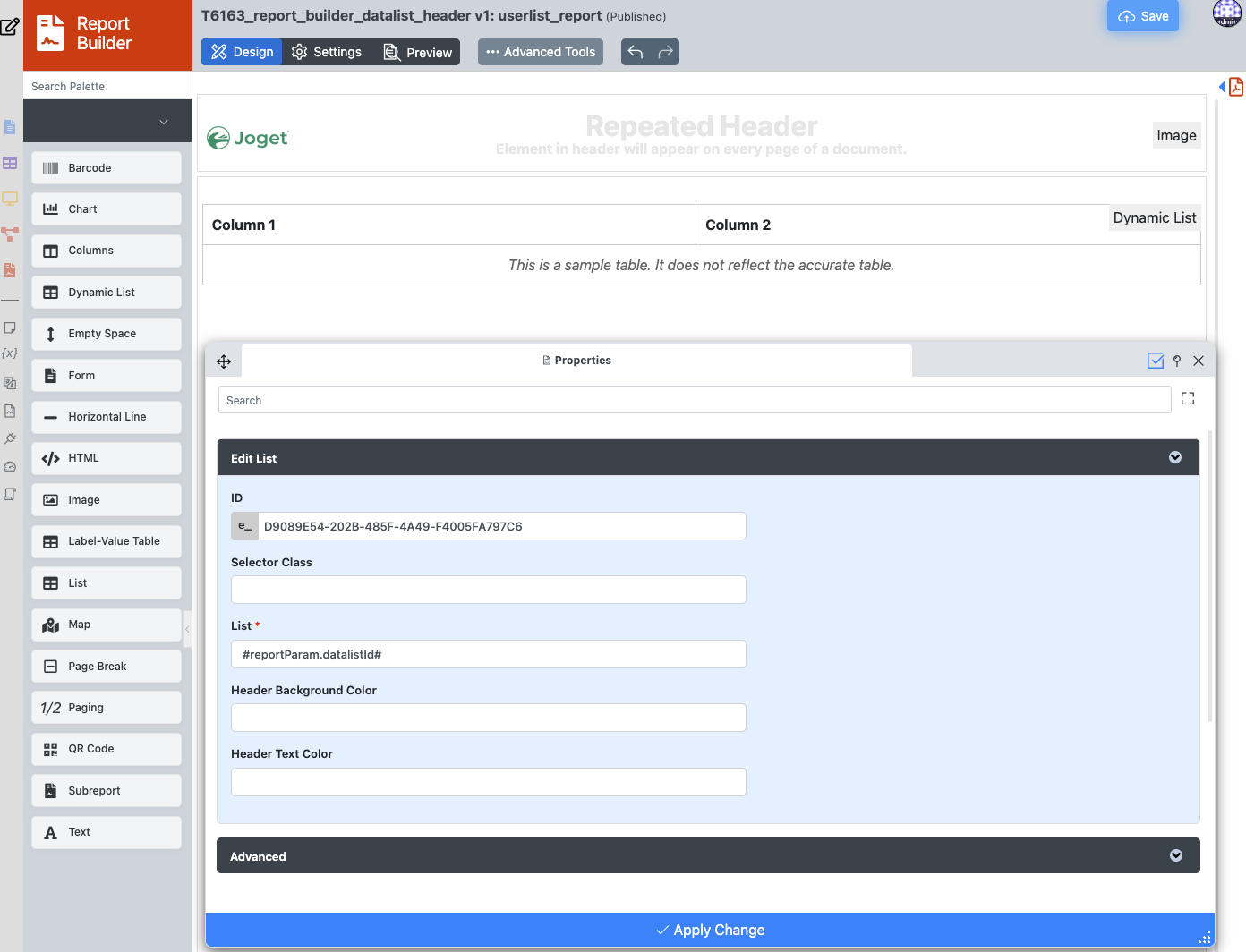Screen dimensions: 1246x952
Task: Select the Image palette element
Action: point(107,500)
